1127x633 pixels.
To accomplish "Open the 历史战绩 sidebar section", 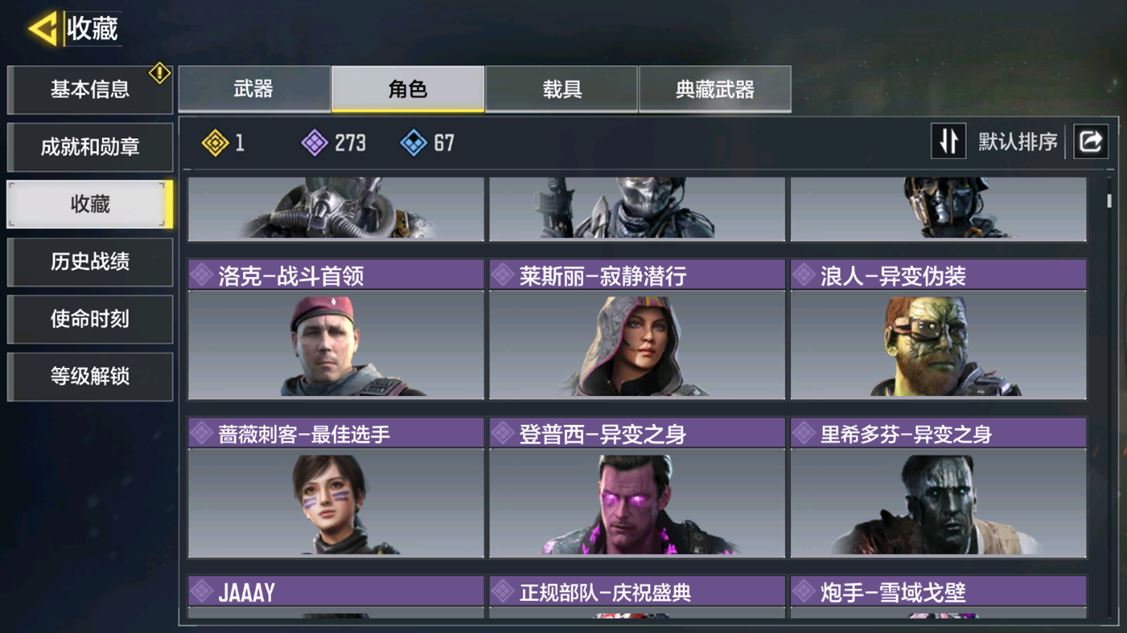I will [90, 262].
